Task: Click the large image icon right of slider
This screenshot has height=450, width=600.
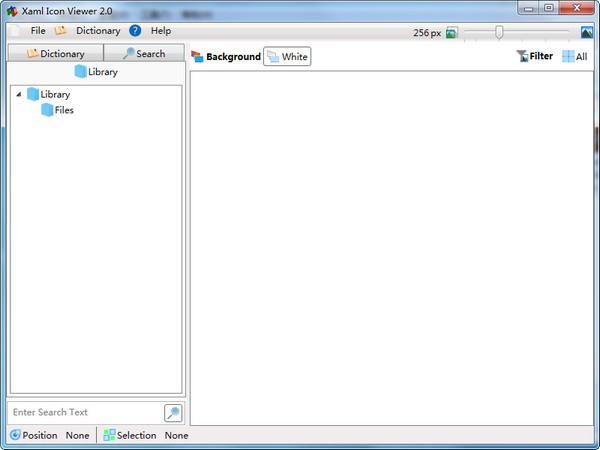Action: click(x=587, y=33)
